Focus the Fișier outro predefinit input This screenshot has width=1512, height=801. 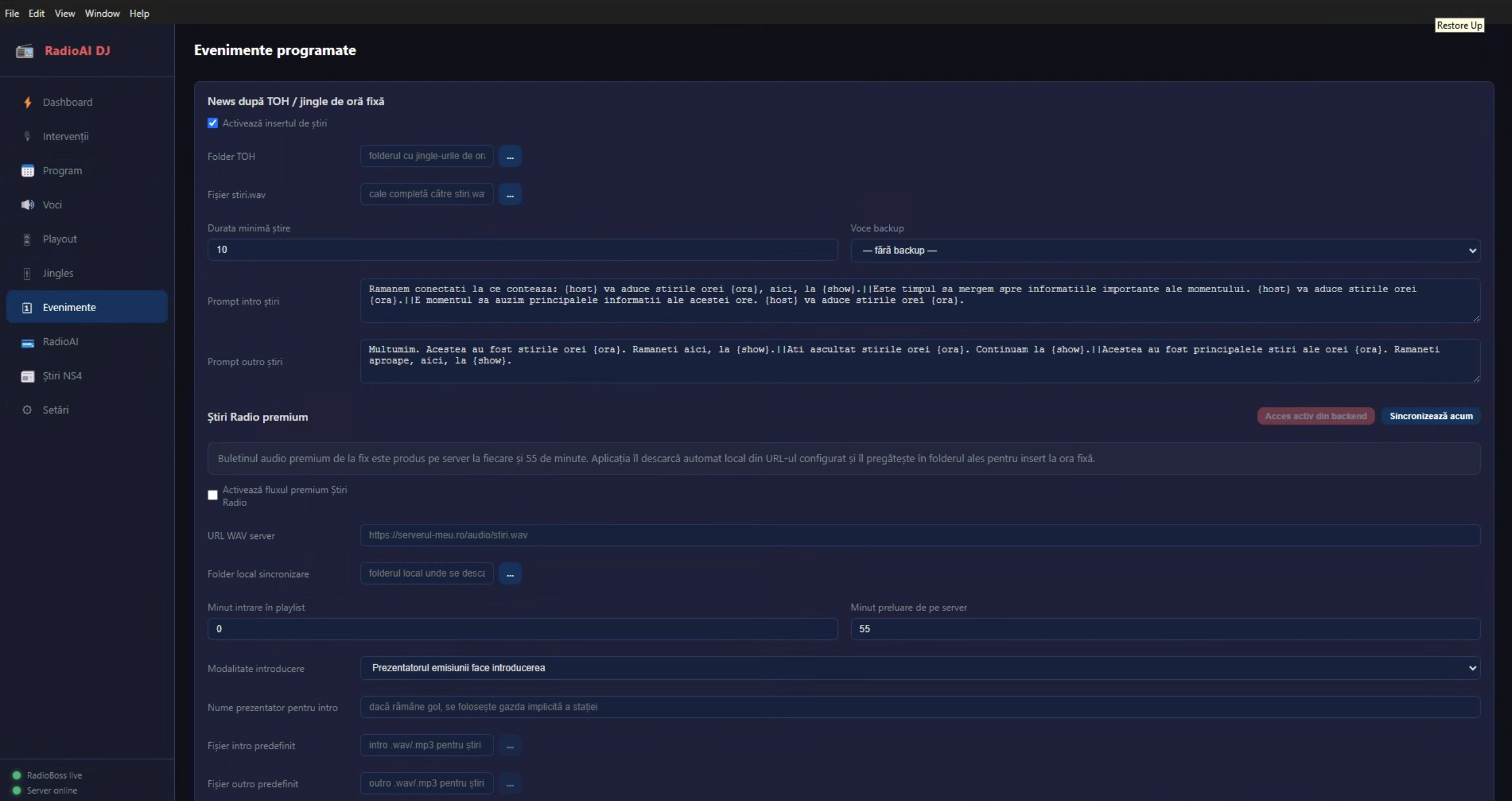(426, 783)
